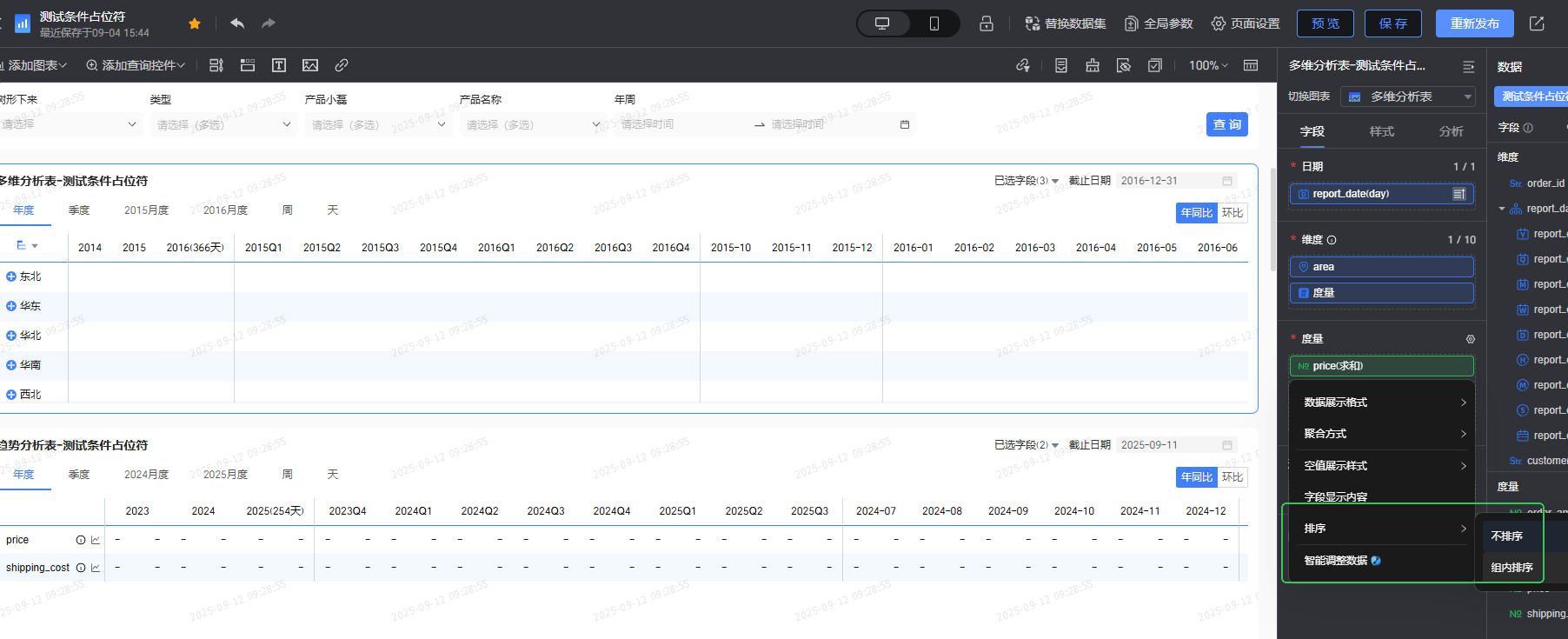Open the 100% zoom dropdown
The height and width of the screenshot is (639, 1568).
[x=1208, y=65]
